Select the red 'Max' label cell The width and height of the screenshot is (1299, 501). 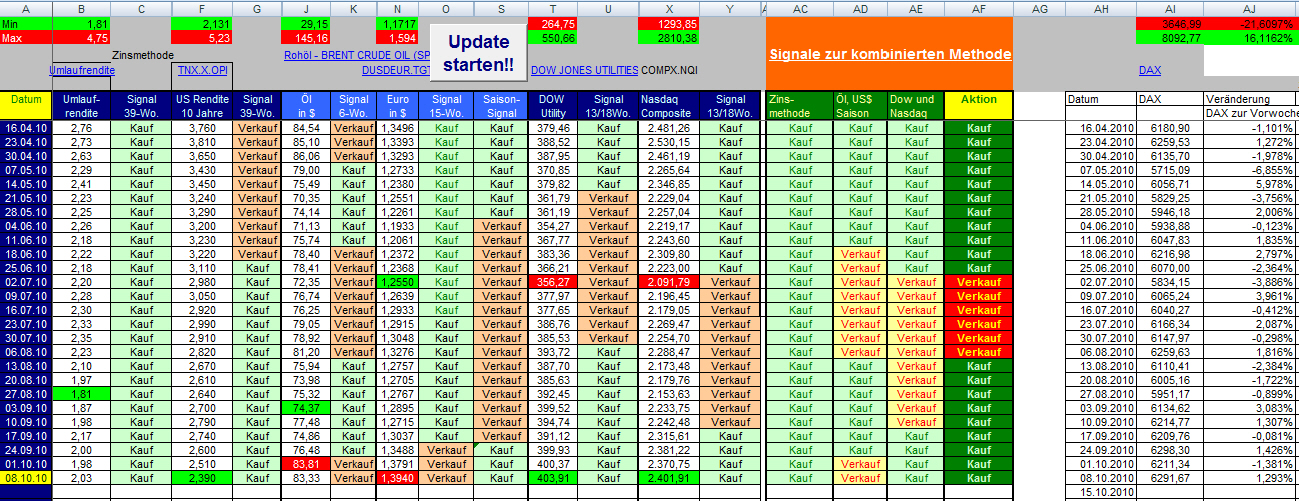pyautogui.click(x=27, y=37)
